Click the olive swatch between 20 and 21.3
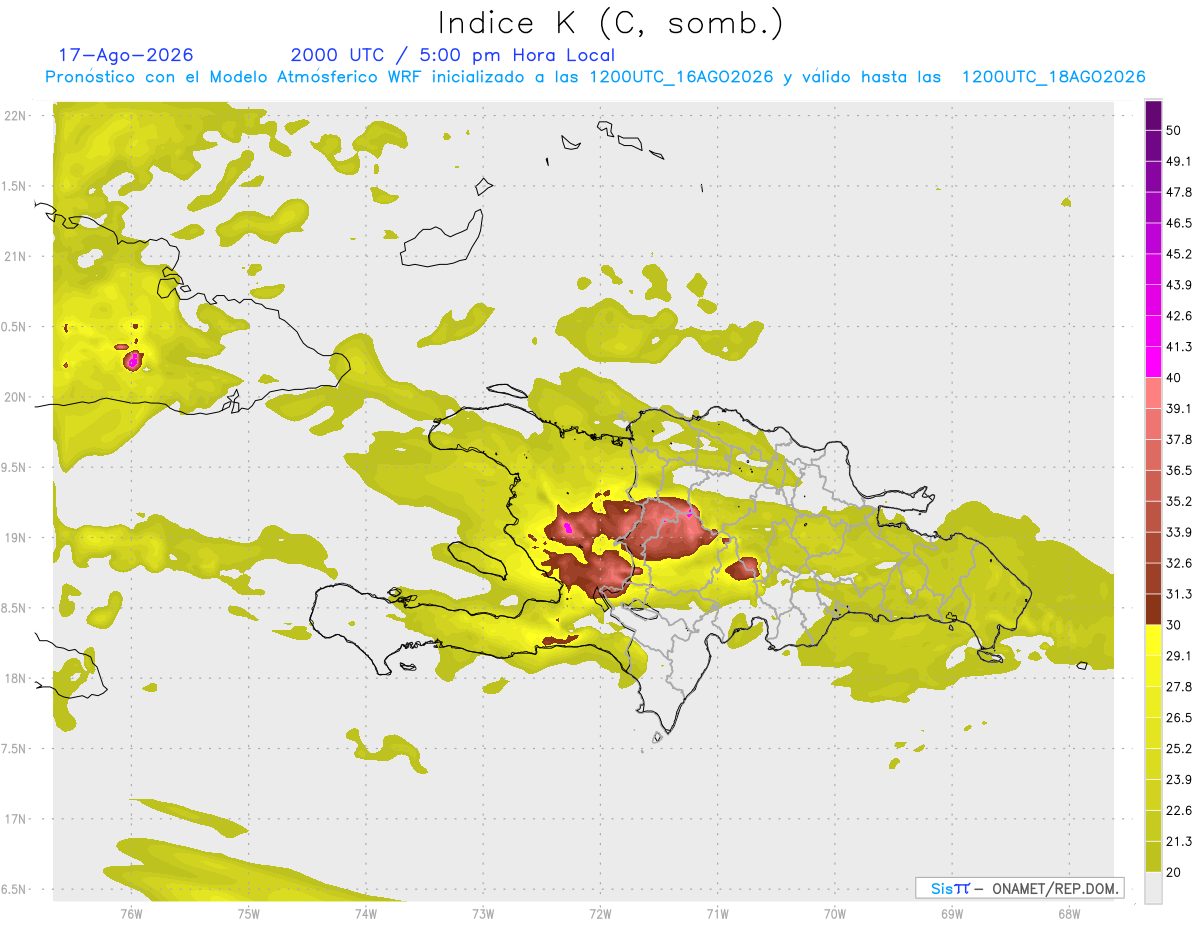The image size is (1200, 927). tap(1153, 856)
